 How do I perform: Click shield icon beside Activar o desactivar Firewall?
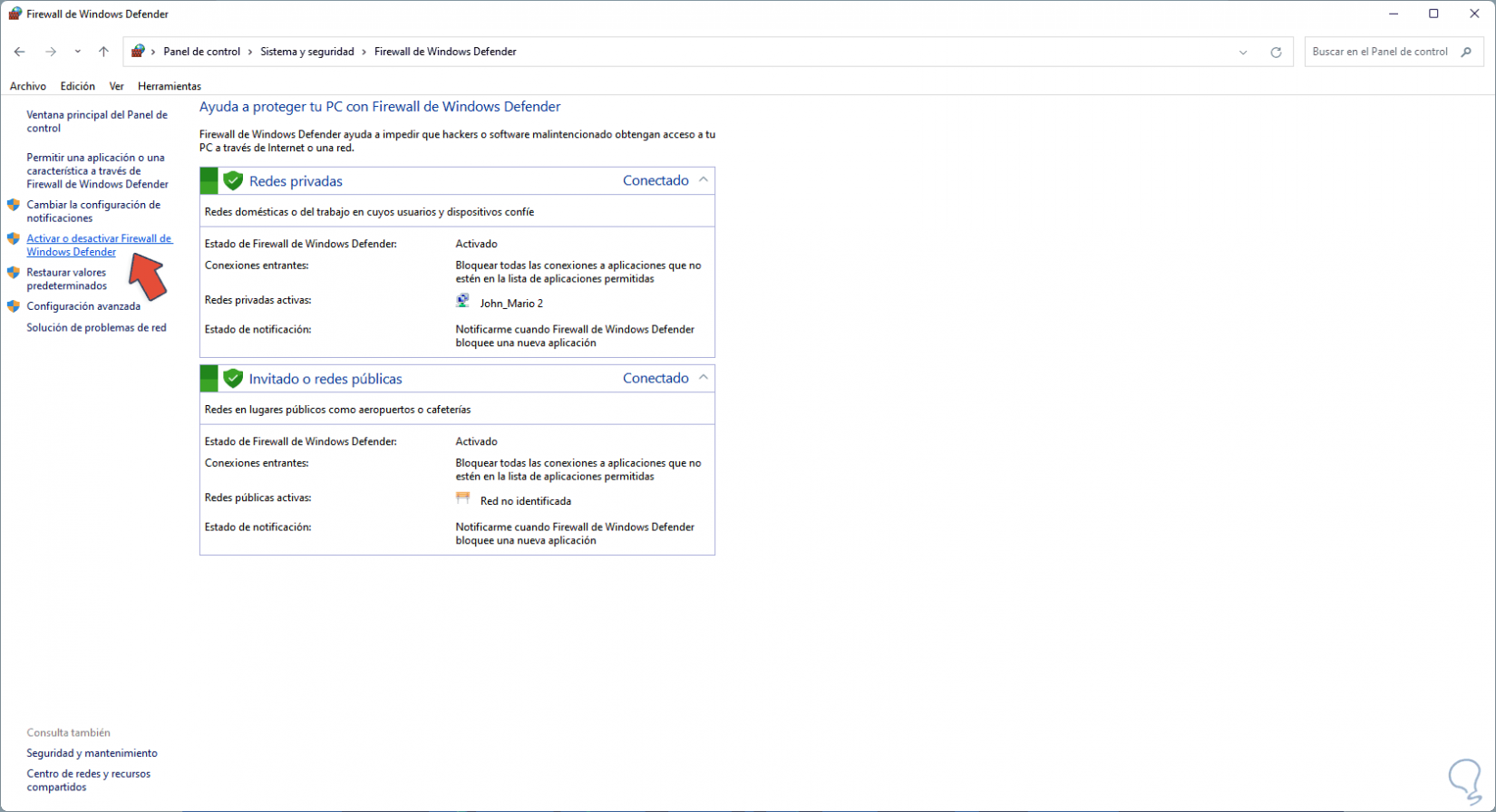point(14,238)
